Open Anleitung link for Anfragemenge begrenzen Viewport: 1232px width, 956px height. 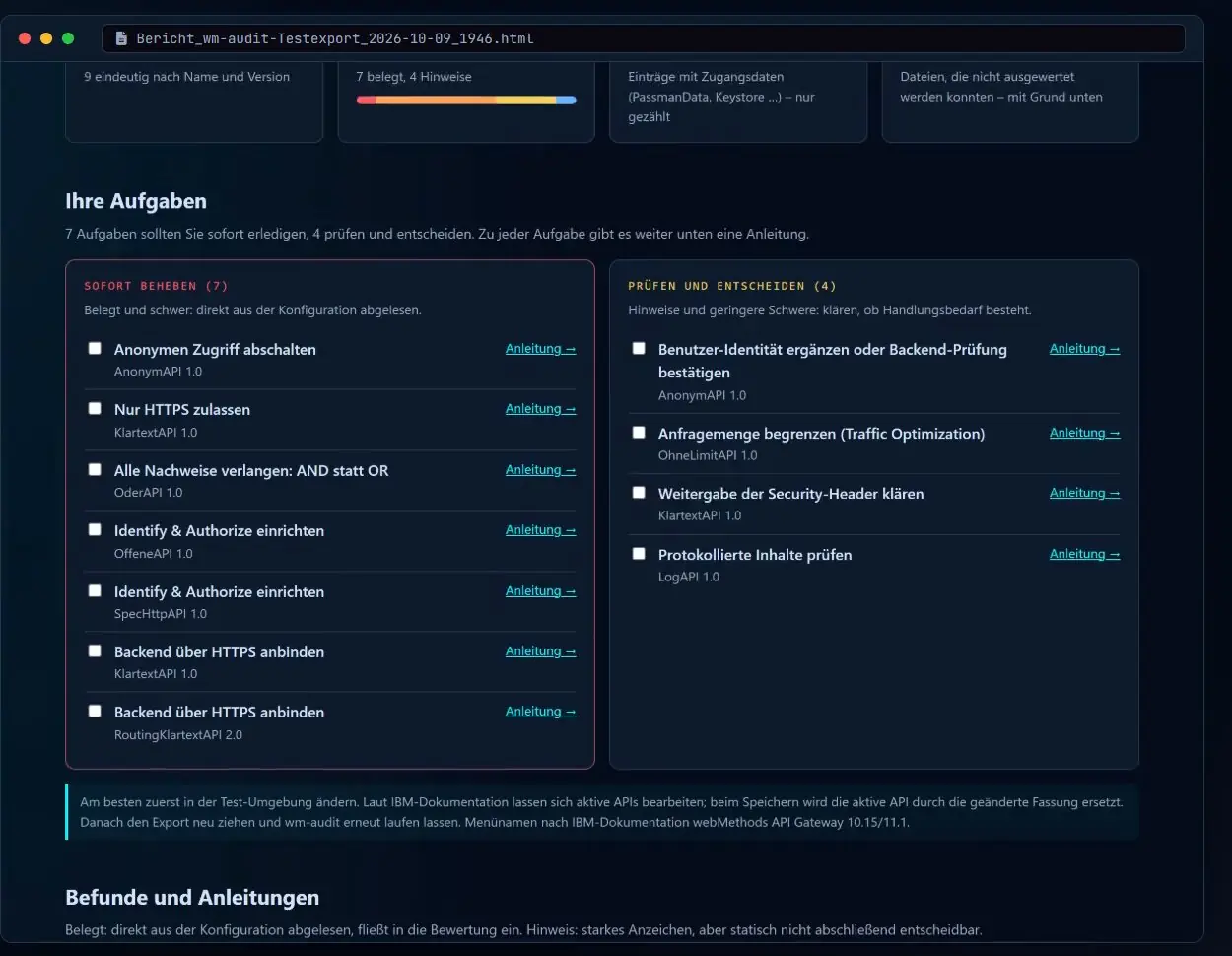click(x=1084, y=433)
